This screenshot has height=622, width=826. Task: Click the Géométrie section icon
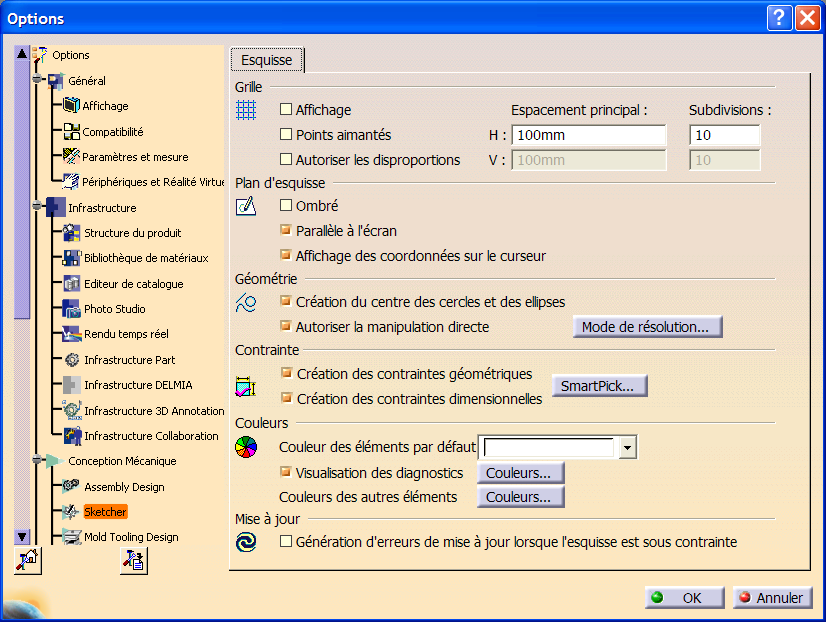[x=245, y=302]
